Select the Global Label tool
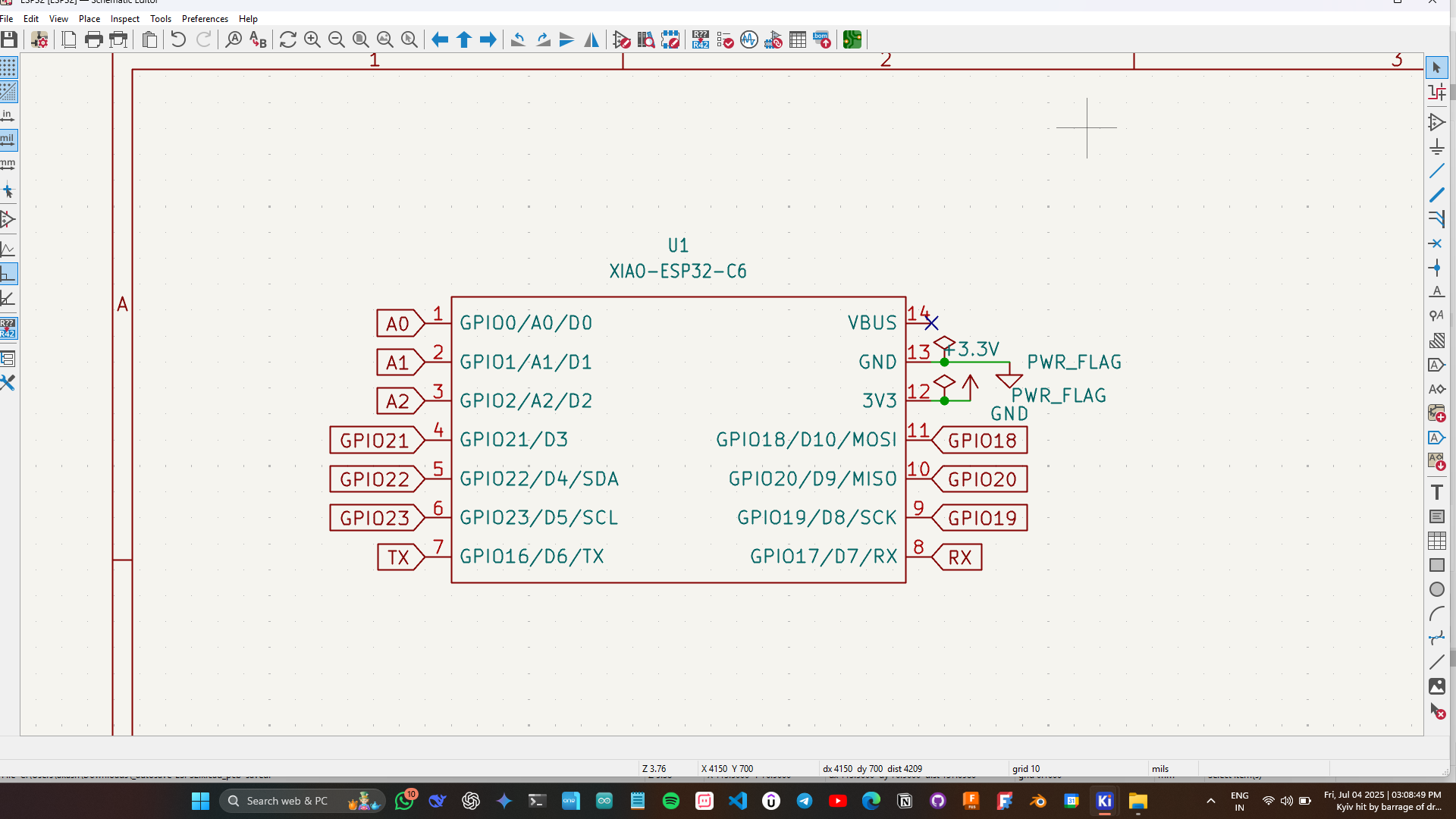The image size is (1456, 819). (1436, 365)
